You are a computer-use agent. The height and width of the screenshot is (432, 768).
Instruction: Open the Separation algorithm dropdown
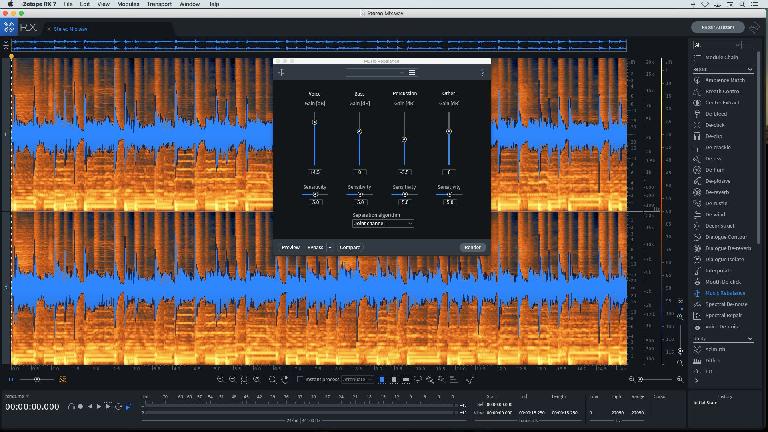click(383, 223)
